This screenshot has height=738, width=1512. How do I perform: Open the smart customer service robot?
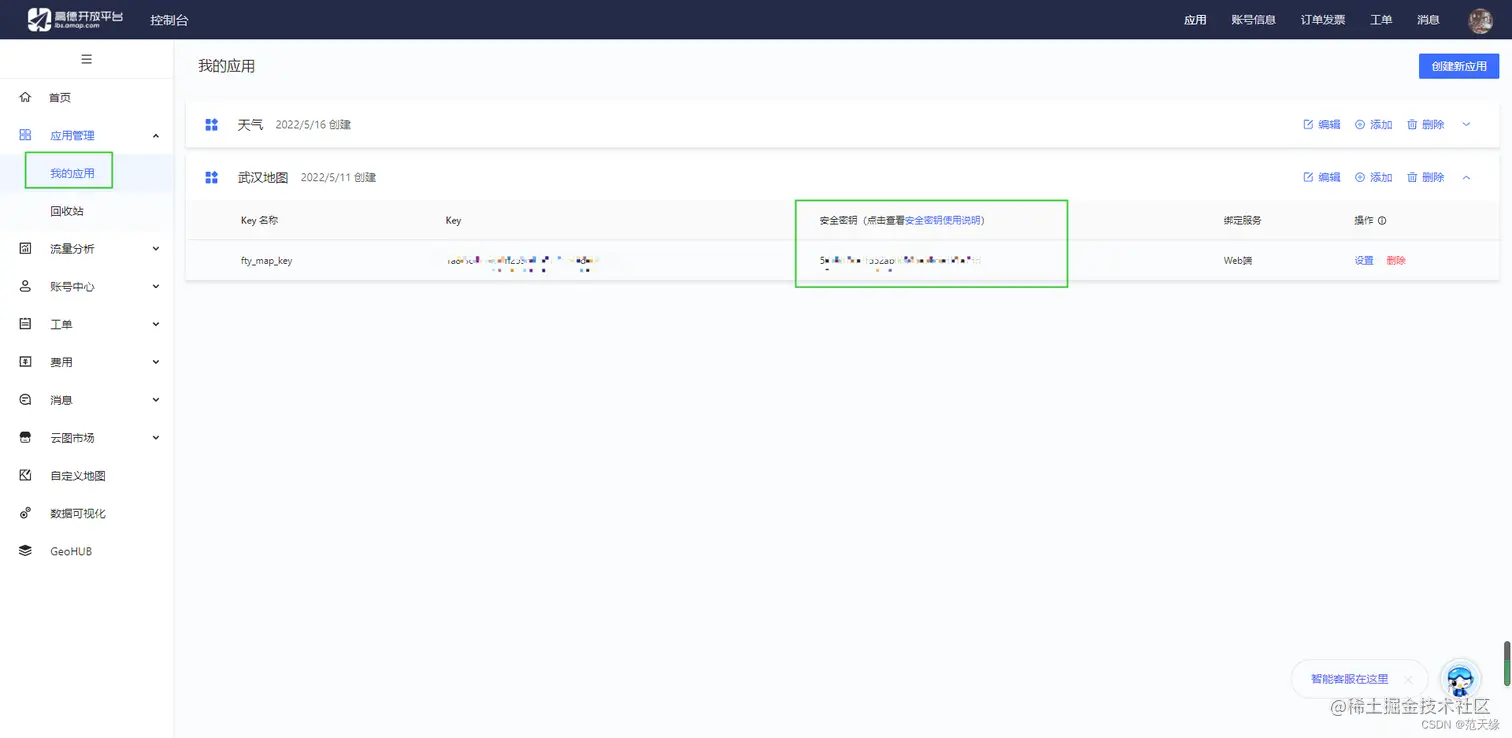coord(1461,678)
